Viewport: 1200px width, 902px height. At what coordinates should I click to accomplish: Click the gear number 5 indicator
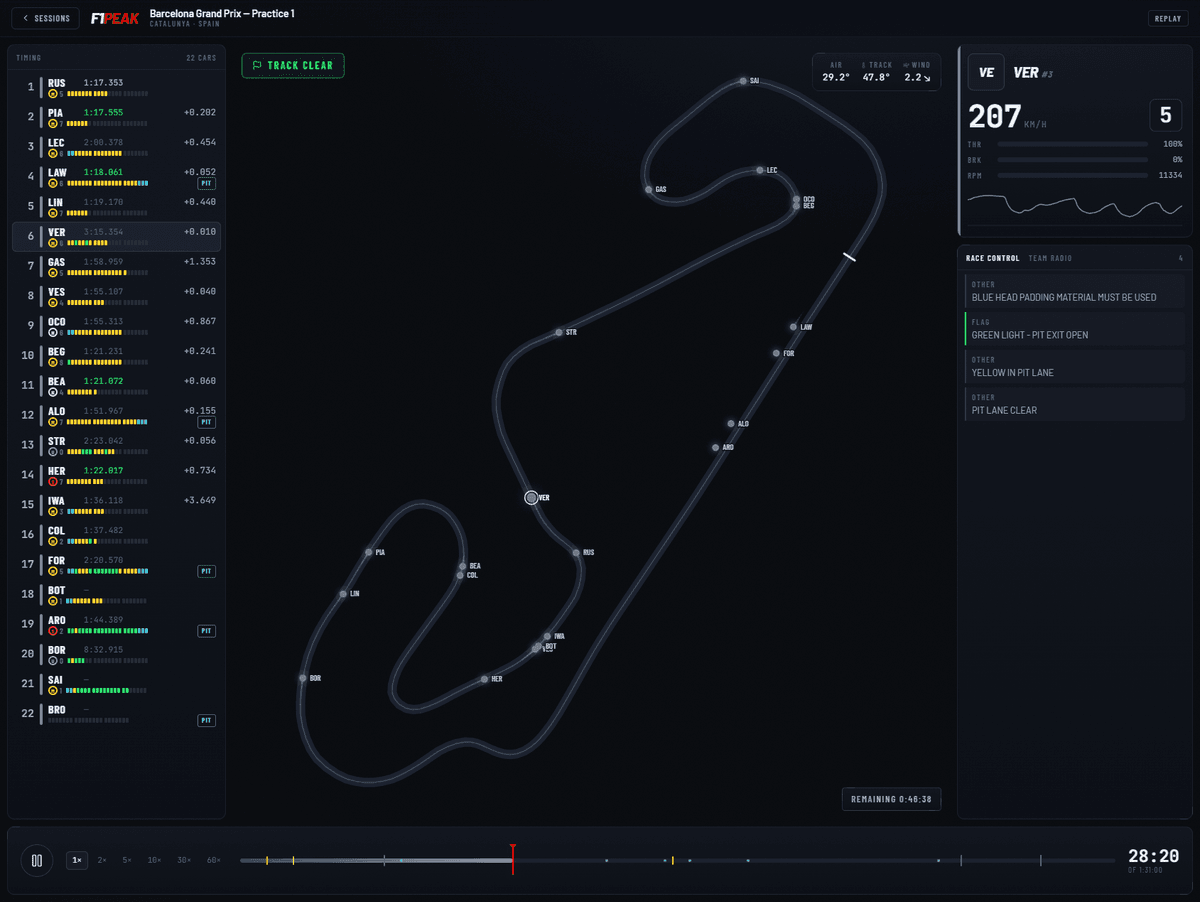pos(1165,116)
